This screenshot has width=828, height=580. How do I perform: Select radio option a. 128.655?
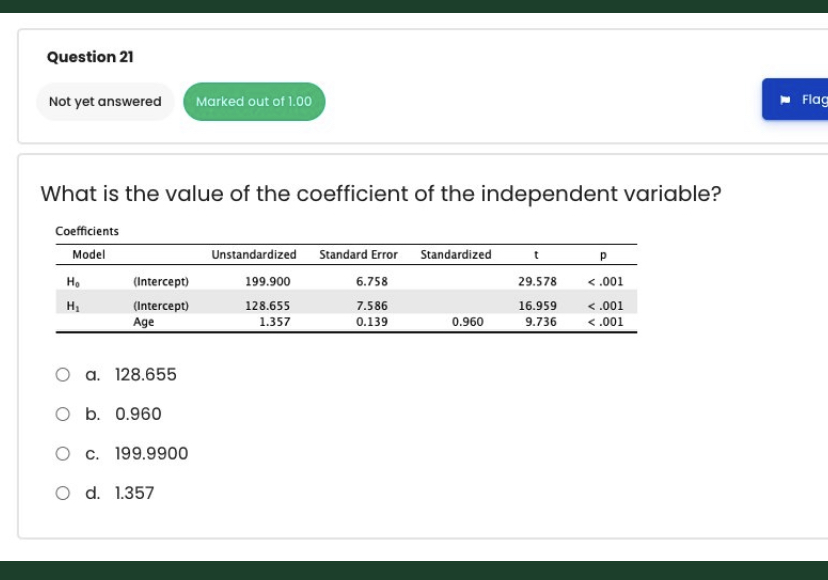(x=62, y=375)
